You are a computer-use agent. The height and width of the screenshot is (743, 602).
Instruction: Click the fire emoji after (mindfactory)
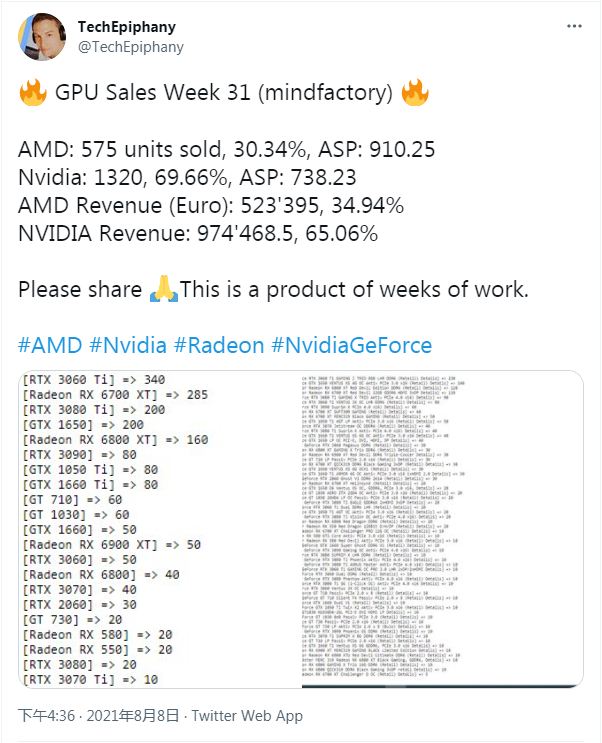coord(414,95)
